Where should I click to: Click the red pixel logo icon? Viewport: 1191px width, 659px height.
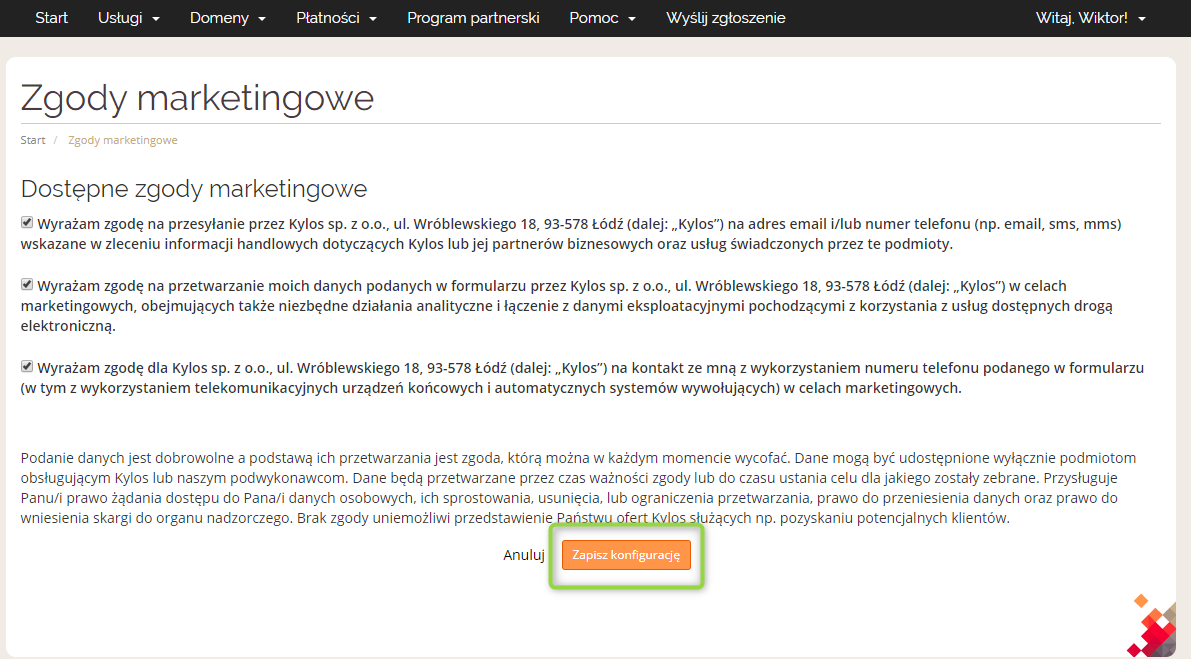1152,626
